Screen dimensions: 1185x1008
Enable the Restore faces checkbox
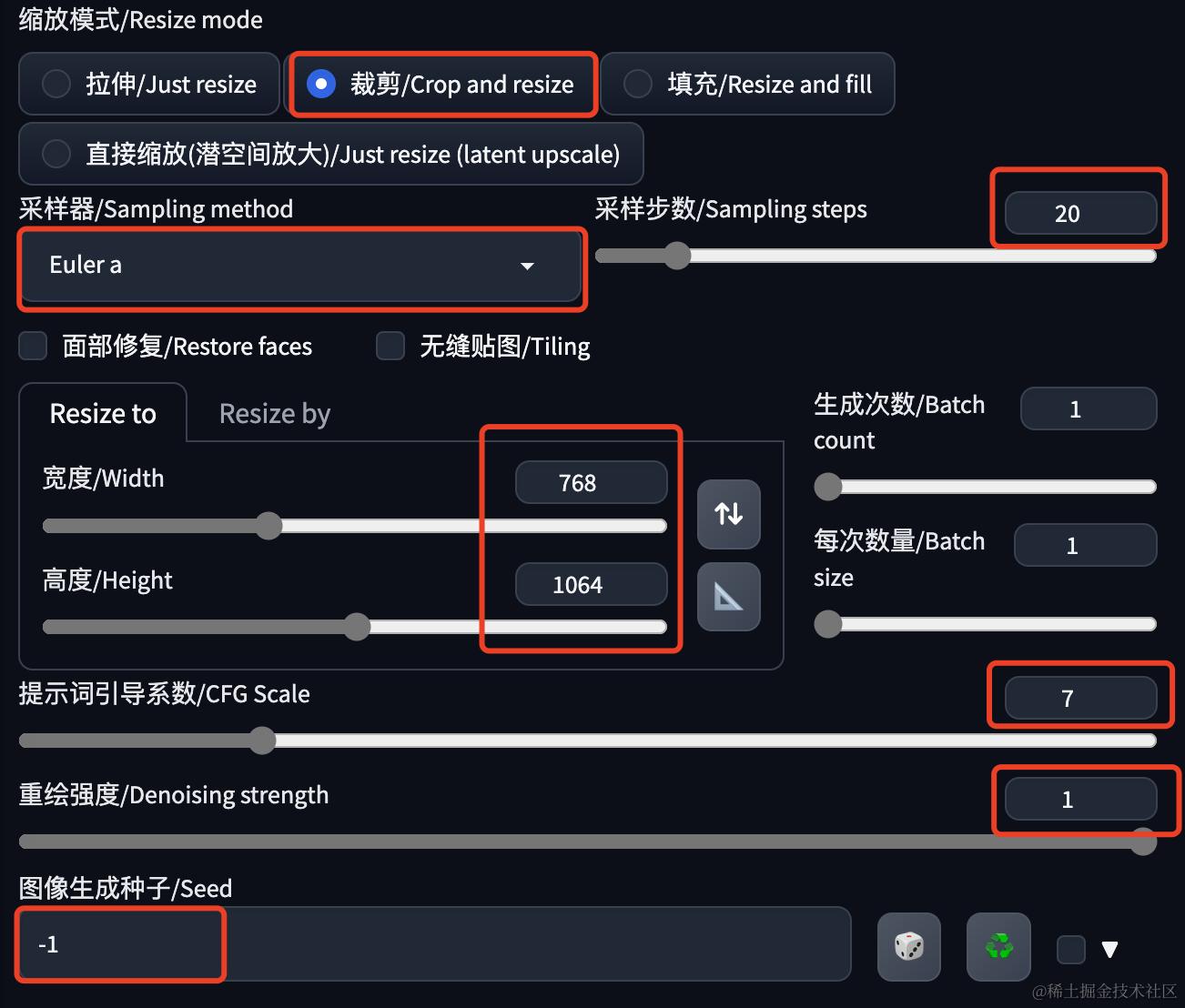34,346
